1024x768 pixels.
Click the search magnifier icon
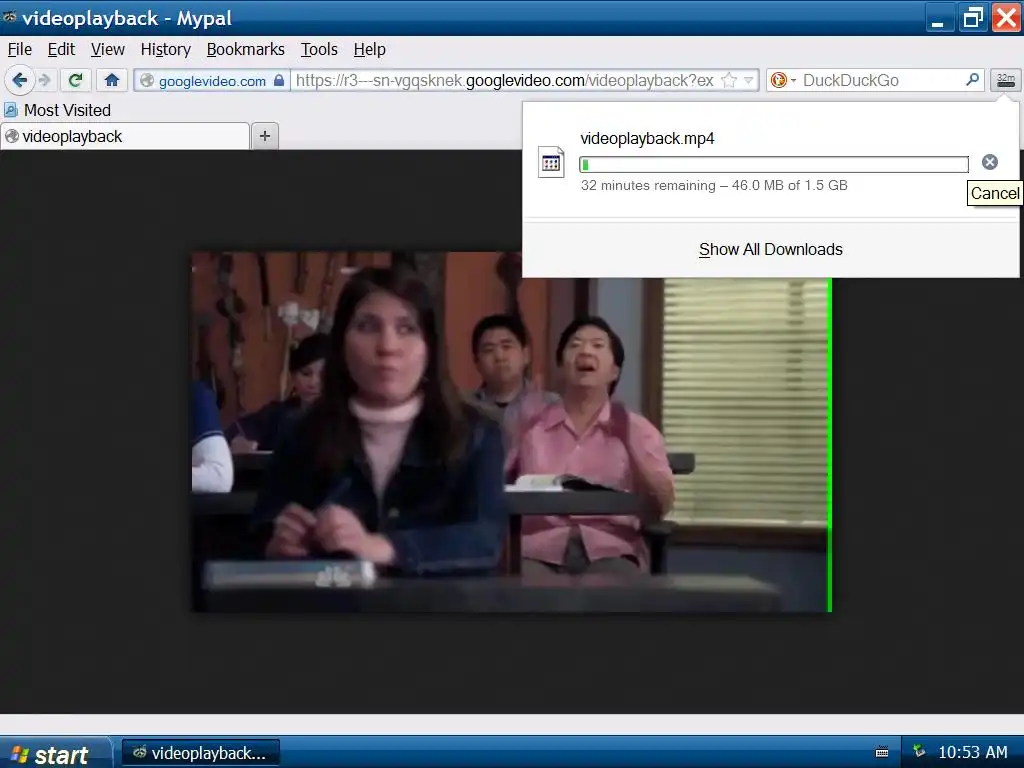tap(972, 80)
